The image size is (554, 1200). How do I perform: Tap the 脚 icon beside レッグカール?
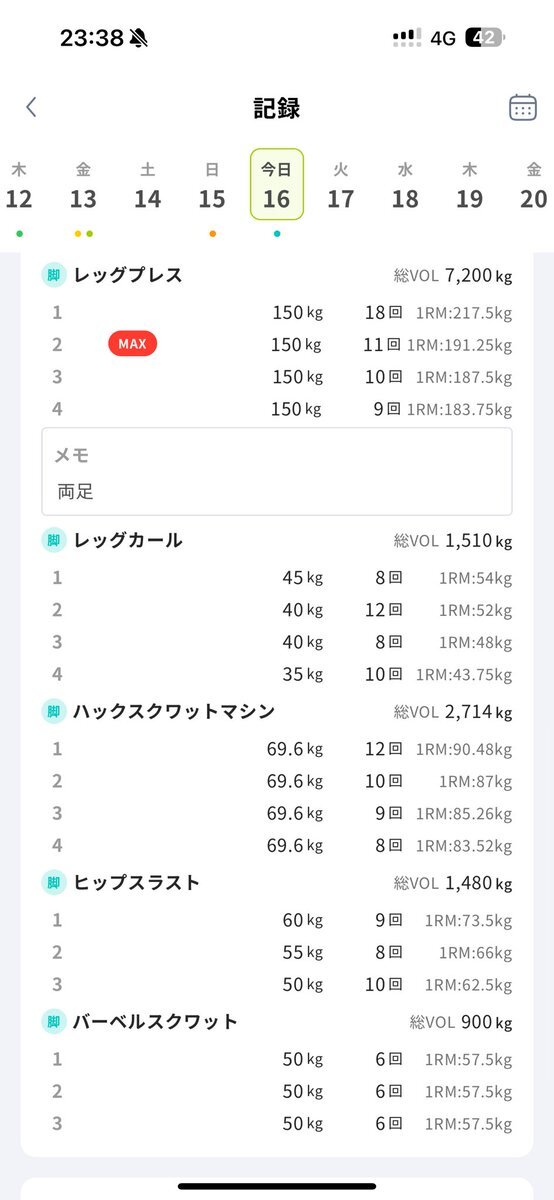click(x=54, y=540)
